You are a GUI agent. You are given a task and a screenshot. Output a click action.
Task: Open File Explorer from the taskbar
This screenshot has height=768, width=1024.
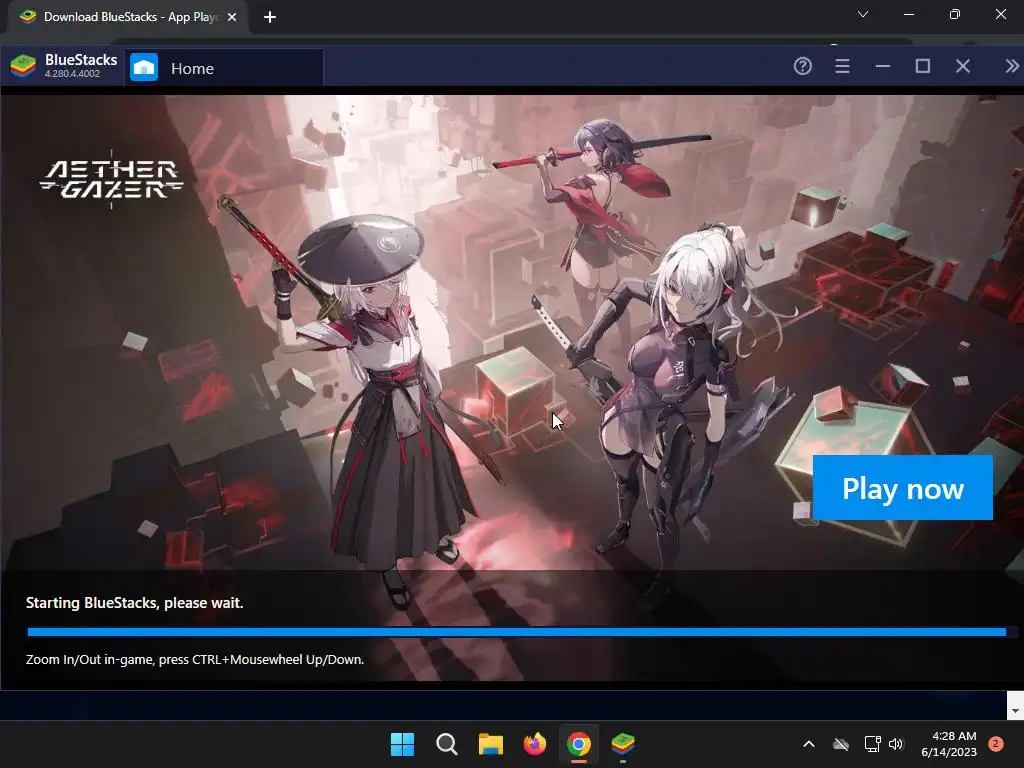490,744
